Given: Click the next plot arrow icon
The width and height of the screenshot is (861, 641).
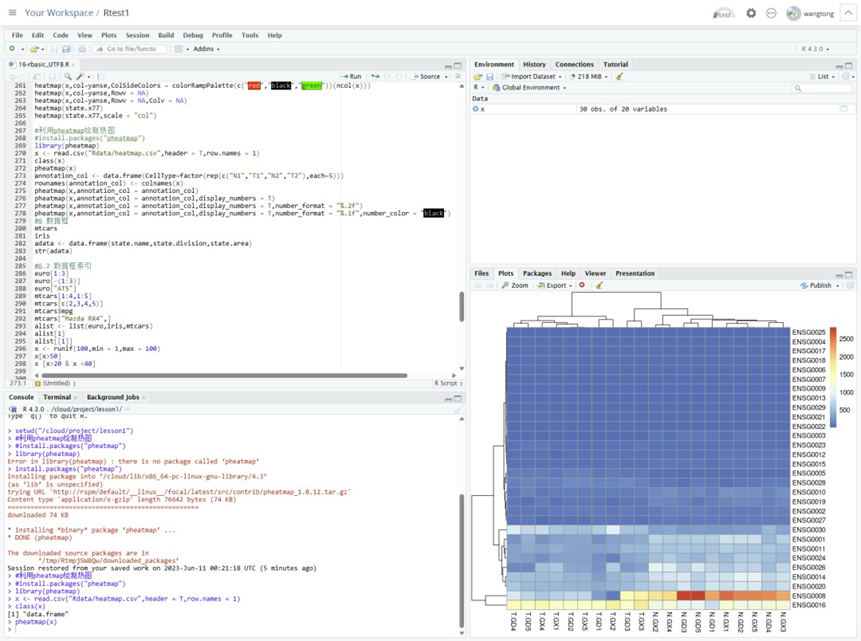Looking at the screenshot, I should click(490, 286).
